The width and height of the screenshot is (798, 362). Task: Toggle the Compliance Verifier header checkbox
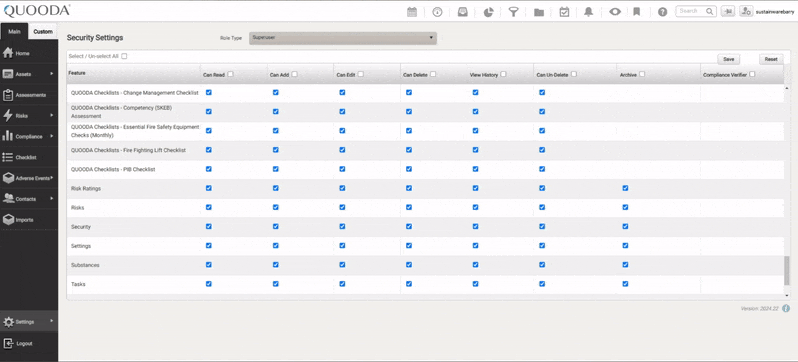tap(752, 74)
